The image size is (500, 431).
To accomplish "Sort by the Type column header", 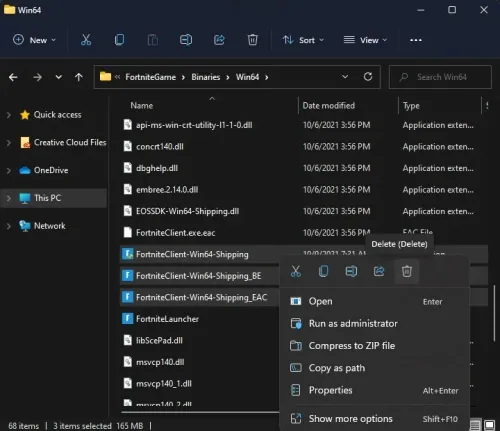I will click(x=411, y=106).
